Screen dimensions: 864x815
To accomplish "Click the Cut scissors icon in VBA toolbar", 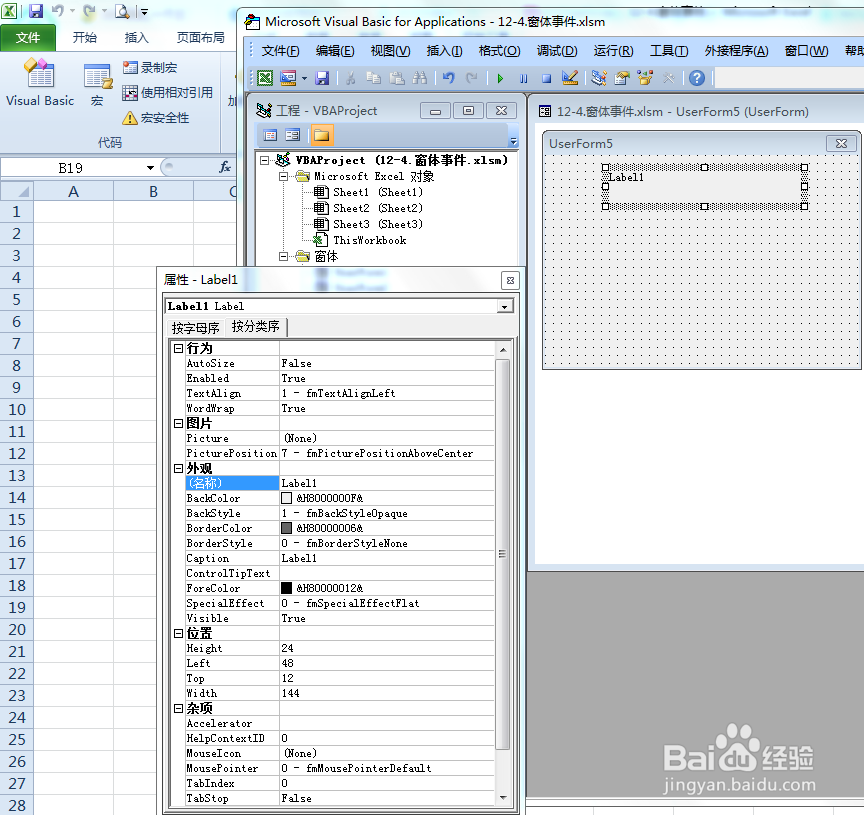I will coord(350,78).
